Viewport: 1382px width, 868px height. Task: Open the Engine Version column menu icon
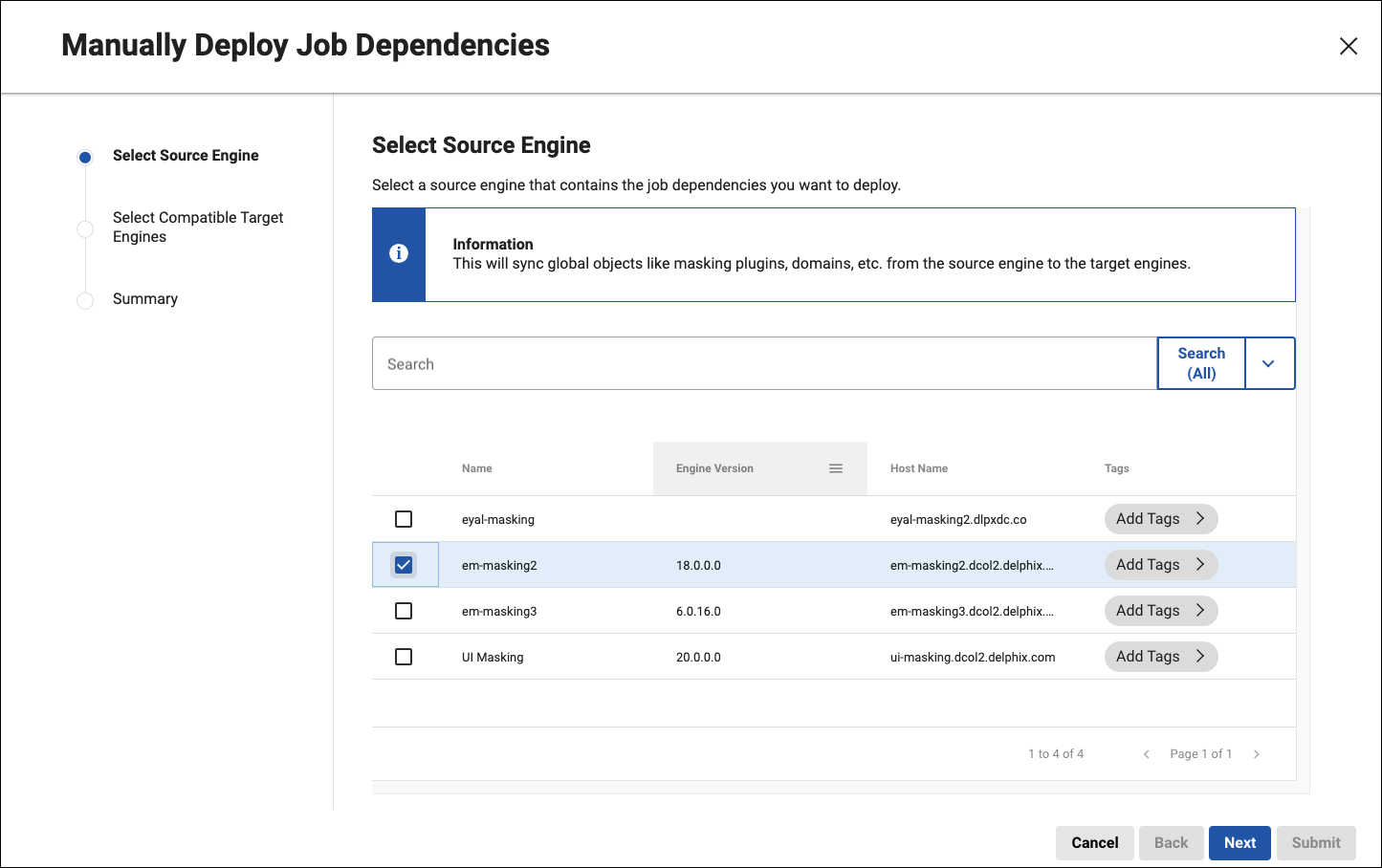[x=835, y=468]
